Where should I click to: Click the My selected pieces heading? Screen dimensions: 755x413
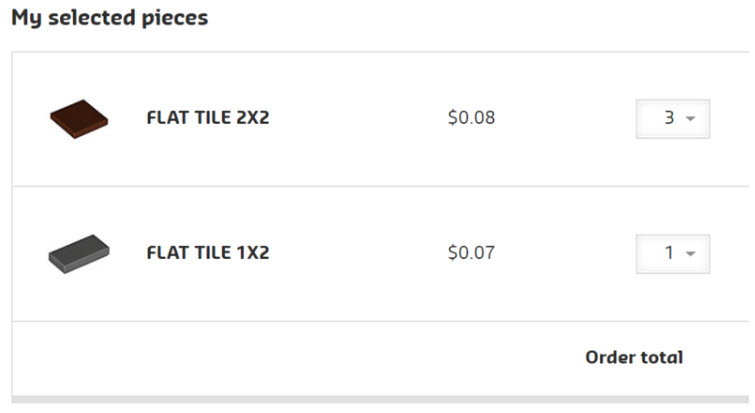109,19
